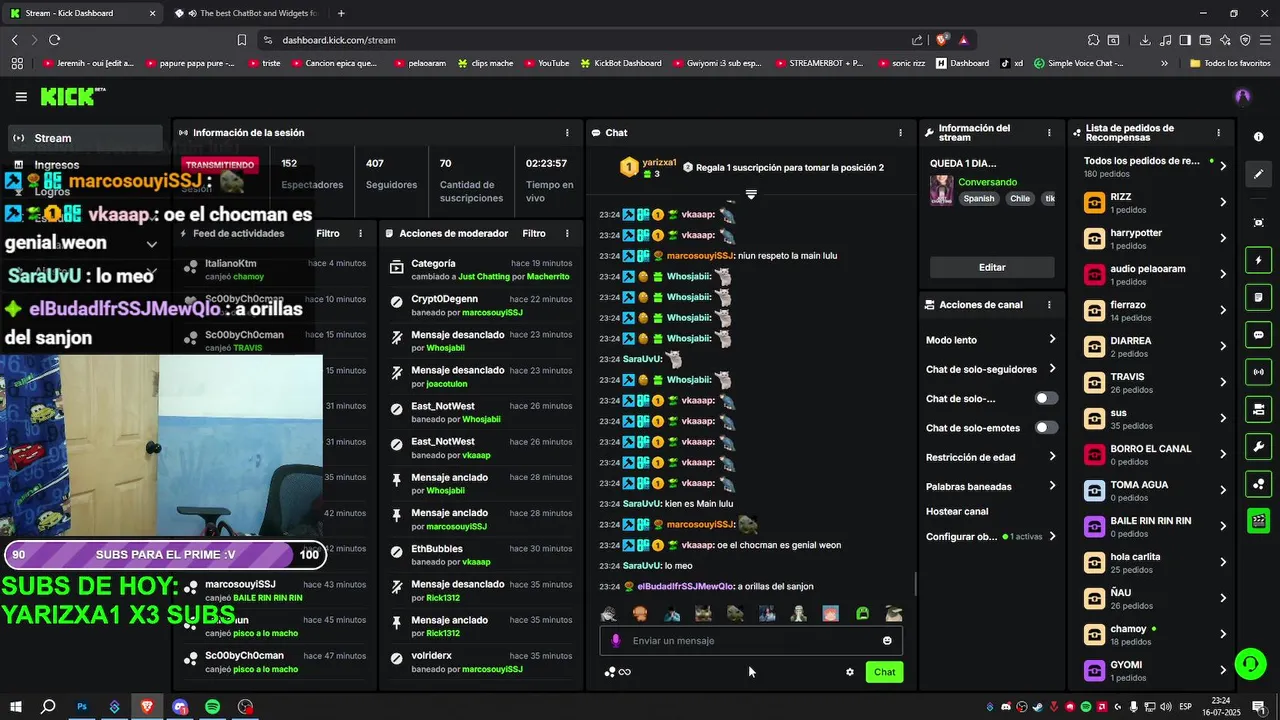
Task: Open Información de la sesión options menu
Action: [567, 133]
